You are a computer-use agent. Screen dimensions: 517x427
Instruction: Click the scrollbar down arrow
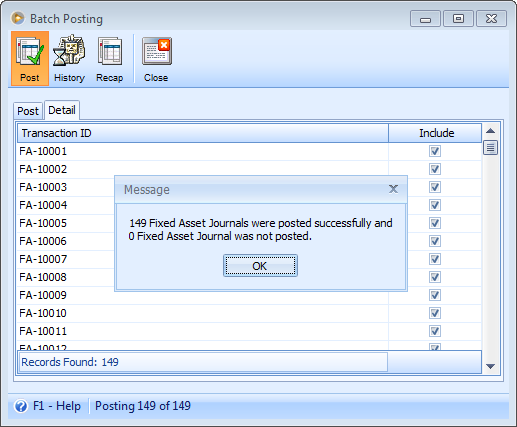point(490,366)
